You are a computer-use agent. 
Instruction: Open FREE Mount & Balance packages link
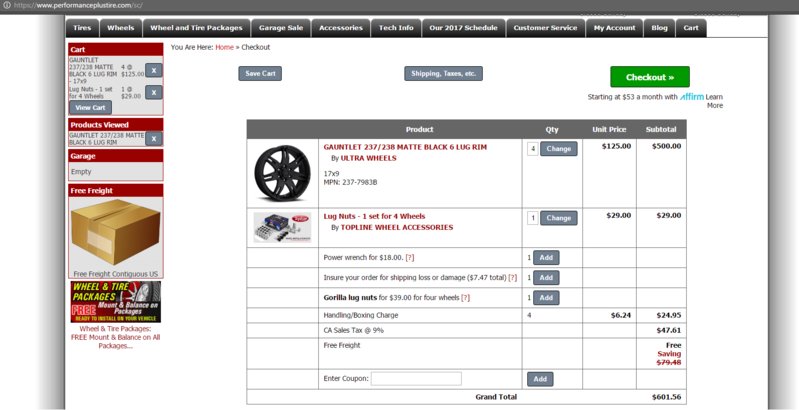[116, 337]
